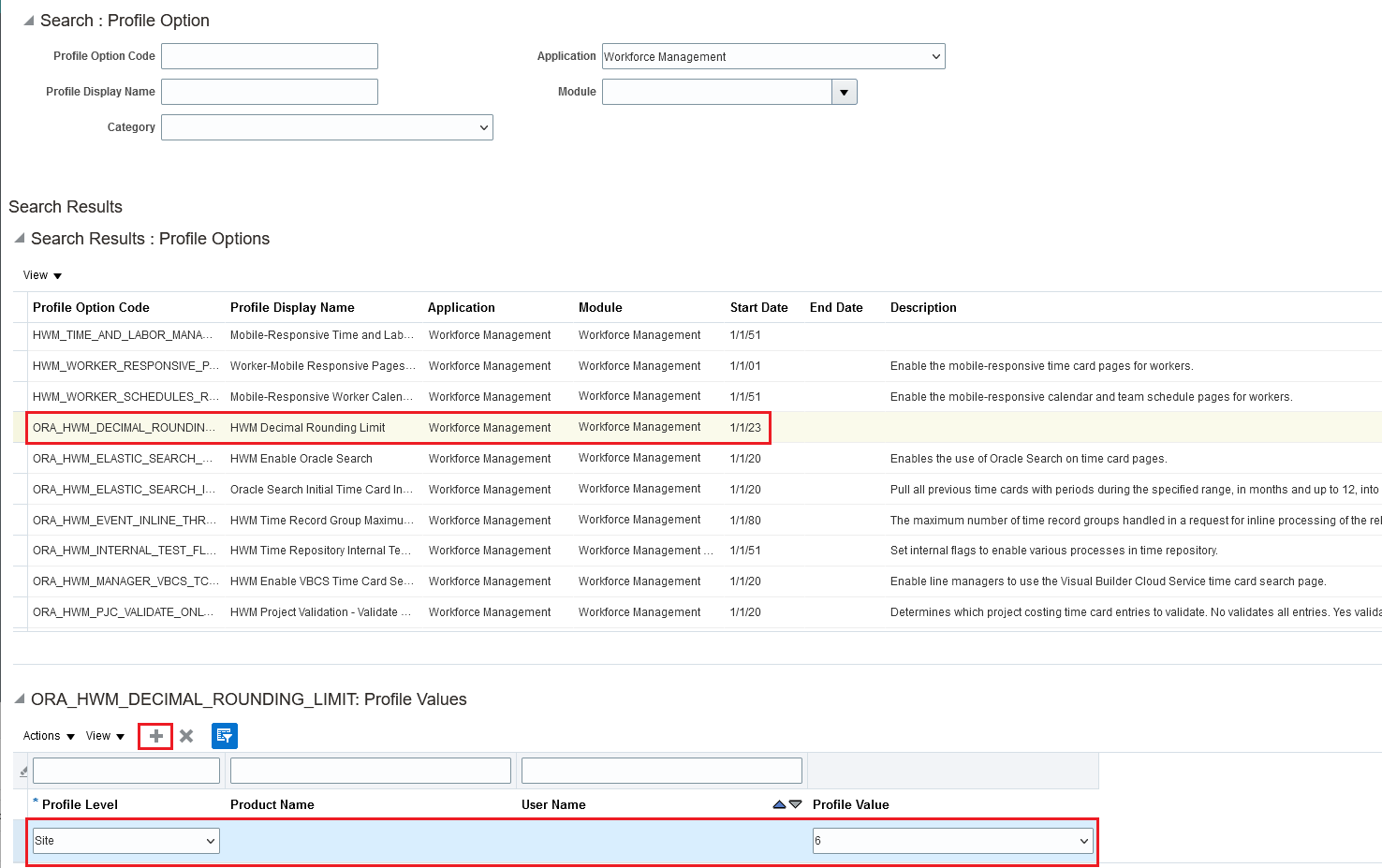Click the Profile Option Code input field
Viewport: 1382px width, 868px height.
point(269,56)
